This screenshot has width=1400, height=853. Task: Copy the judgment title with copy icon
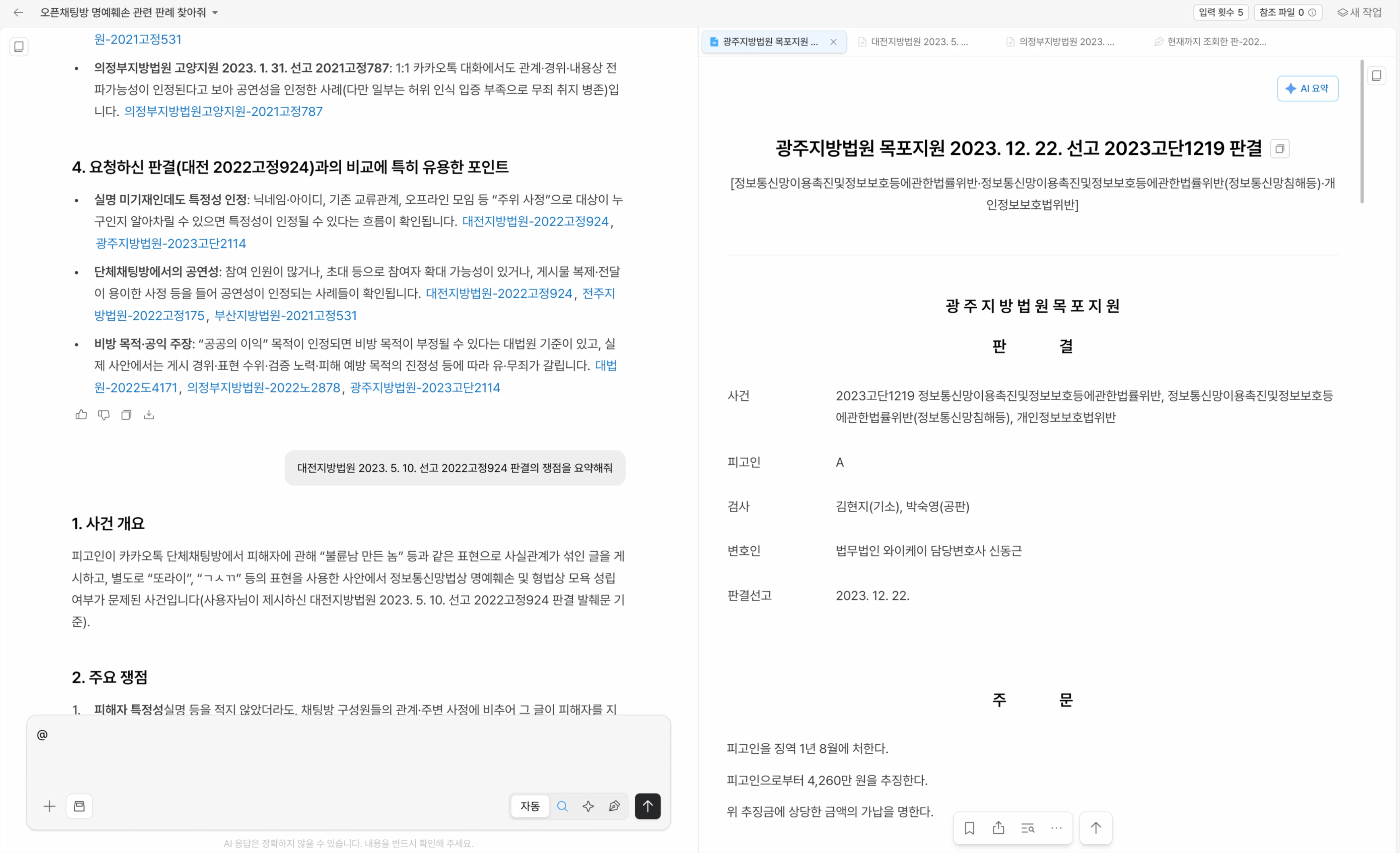click(1280, 148)
